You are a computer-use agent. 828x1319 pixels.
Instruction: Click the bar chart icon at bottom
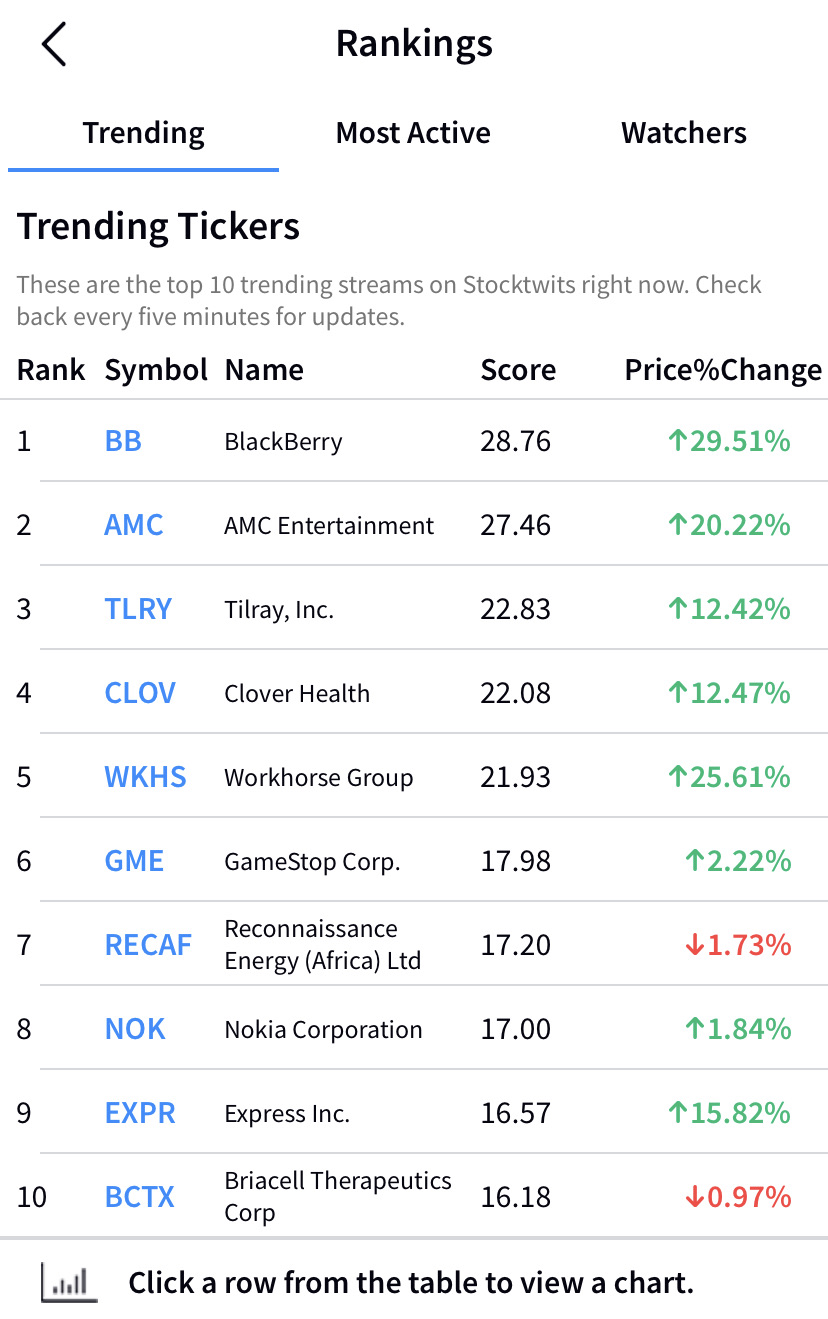(x=69, y=1283)
